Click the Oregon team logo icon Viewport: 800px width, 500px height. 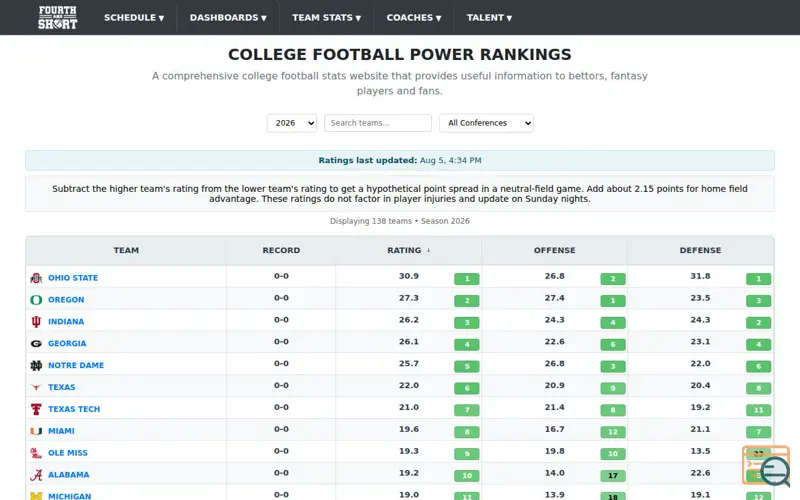pos(36,300)
